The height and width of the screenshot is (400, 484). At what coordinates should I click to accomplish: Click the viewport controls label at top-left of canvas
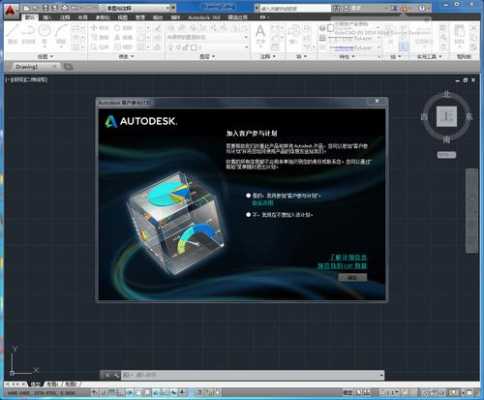point(27,79)
